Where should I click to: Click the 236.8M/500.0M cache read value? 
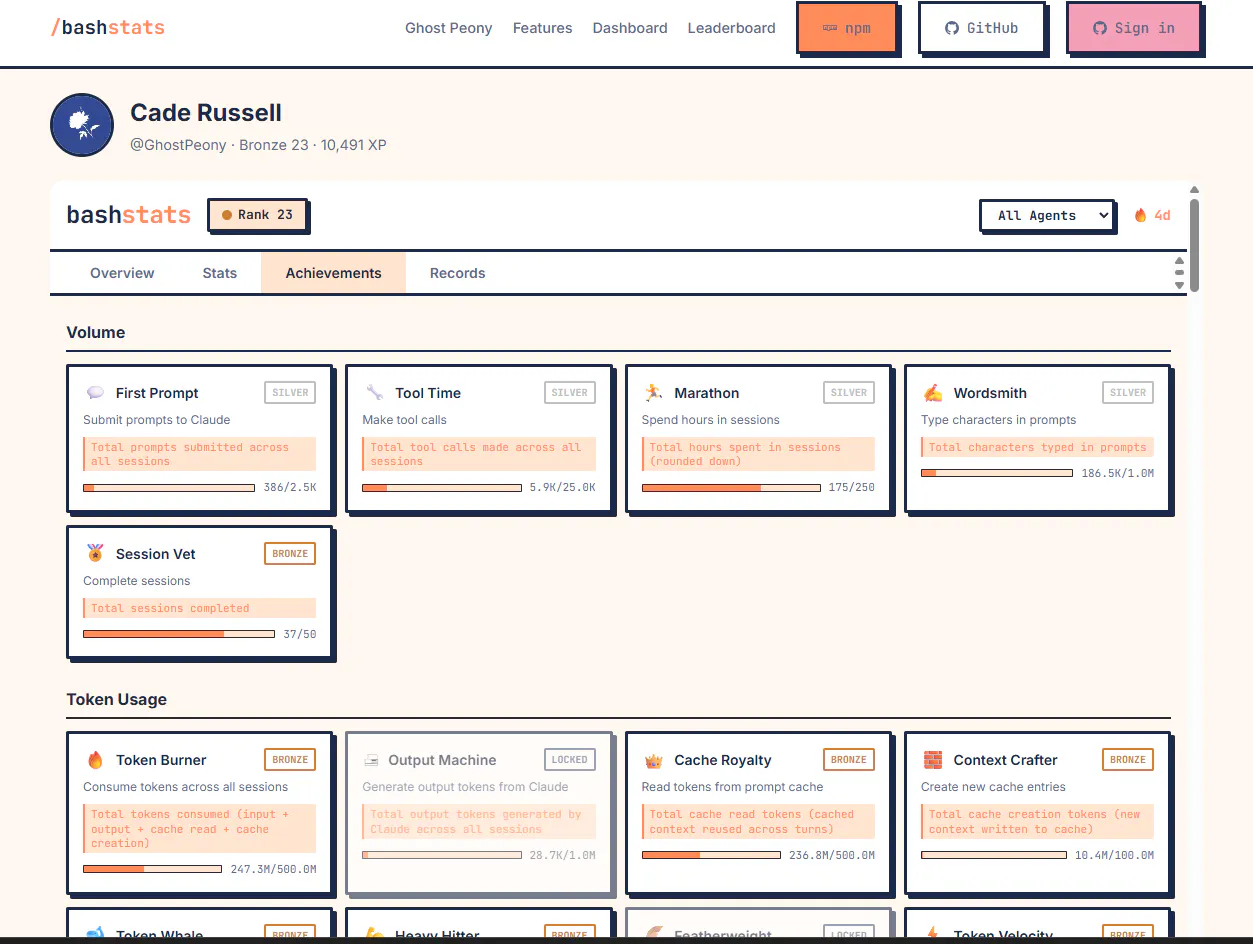coord(832,855)
